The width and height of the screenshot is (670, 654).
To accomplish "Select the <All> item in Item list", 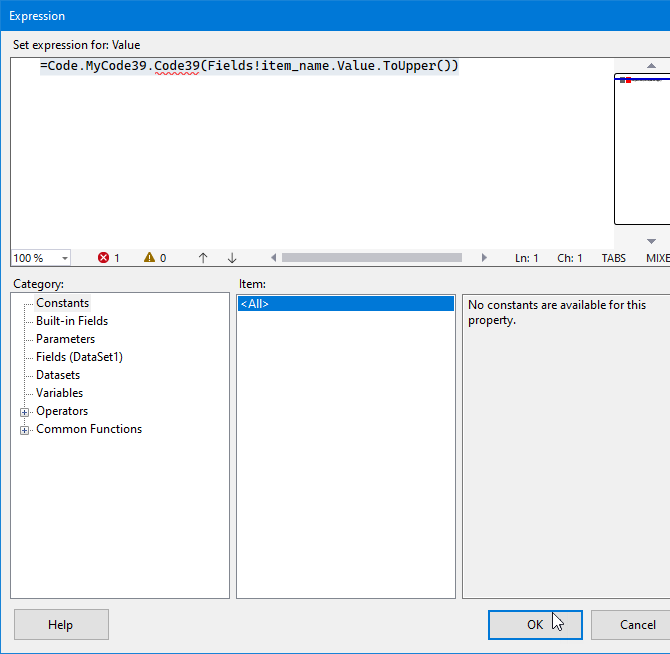I will point(346,304).
